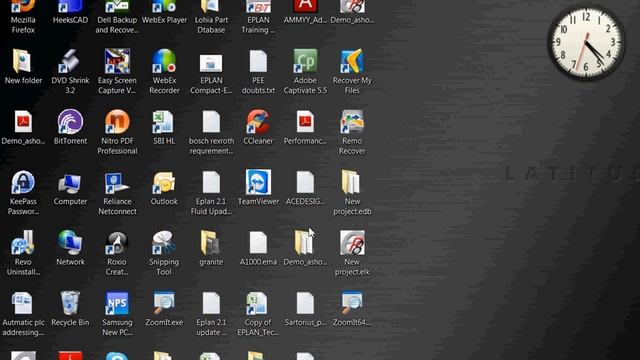640x360 pixels.
Task: Select the Performanc... PDF file
Action: 305,127
